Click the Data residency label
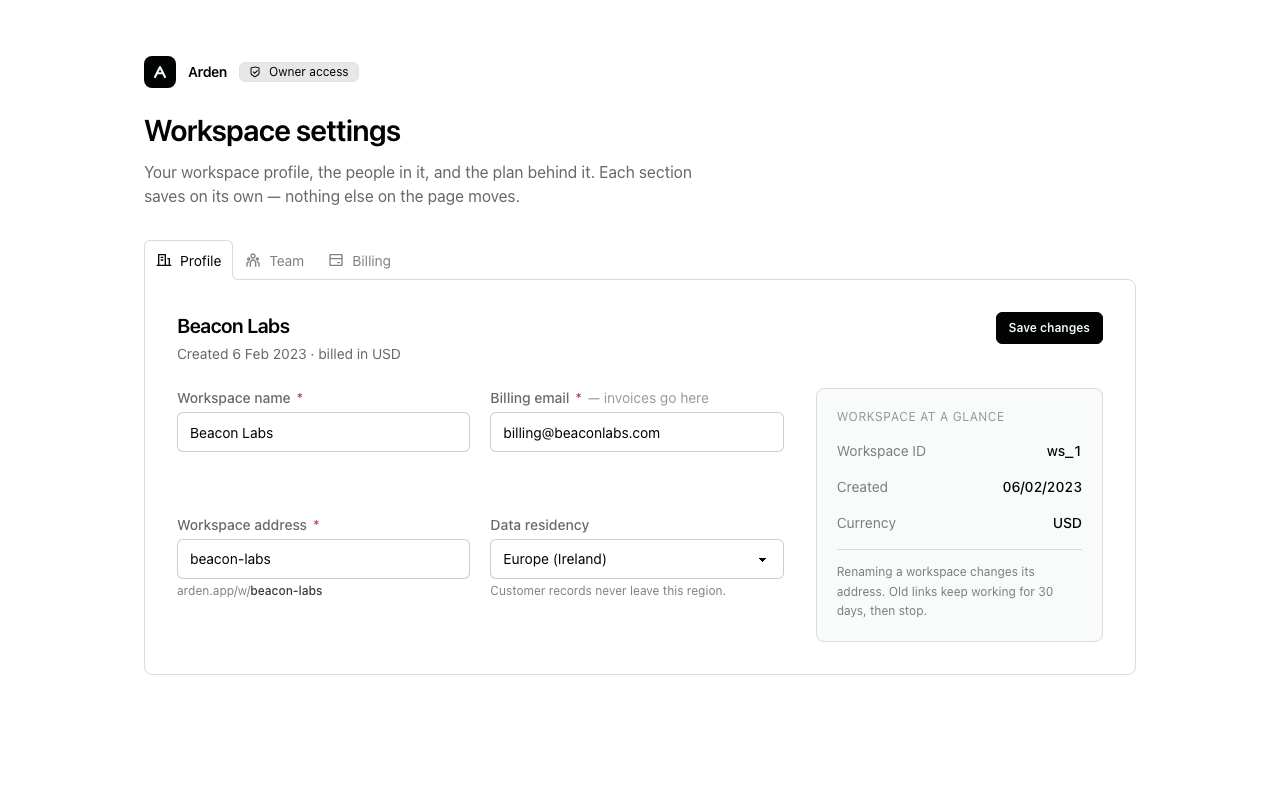 tap(540, 525)
